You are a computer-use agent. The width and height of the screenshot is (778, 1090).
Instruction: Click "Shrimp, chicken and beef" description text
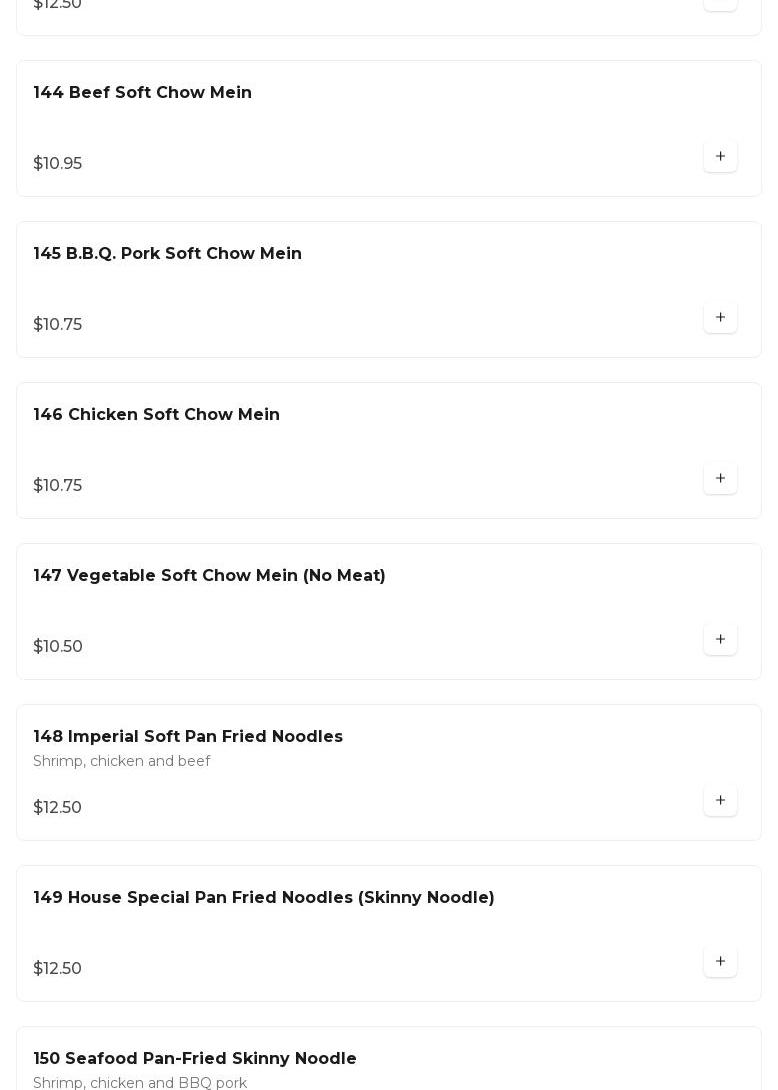point(122,761)
